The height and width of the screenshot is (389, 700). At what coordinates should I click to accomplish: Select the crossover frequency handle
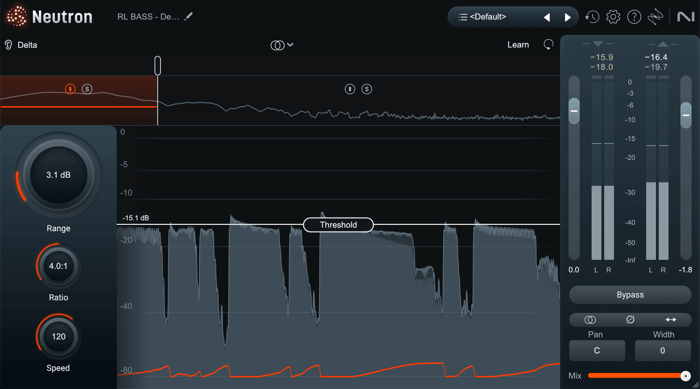(158, 66)
